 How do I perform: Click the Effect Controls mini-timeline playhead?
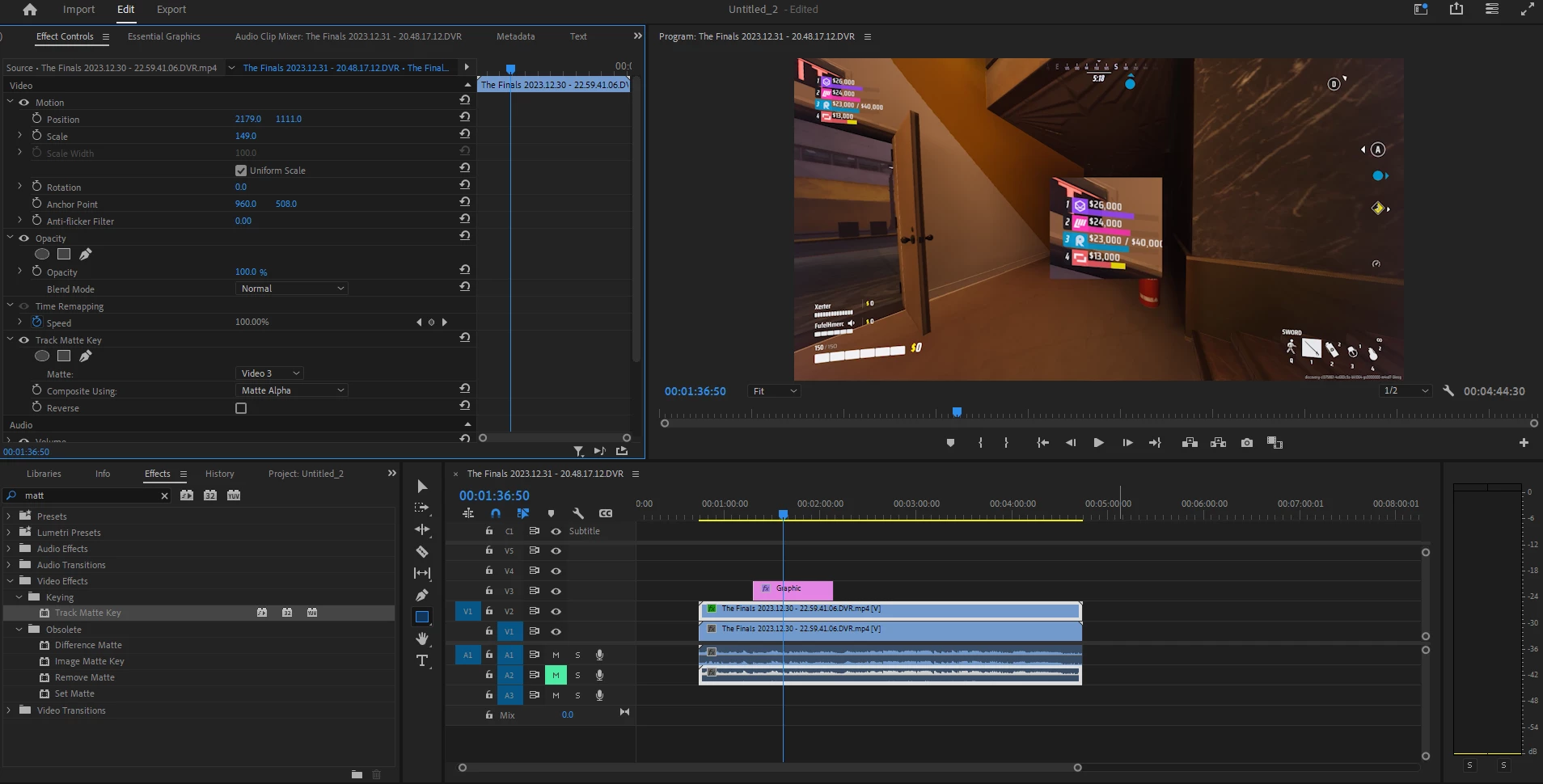(x=510, y=70)
